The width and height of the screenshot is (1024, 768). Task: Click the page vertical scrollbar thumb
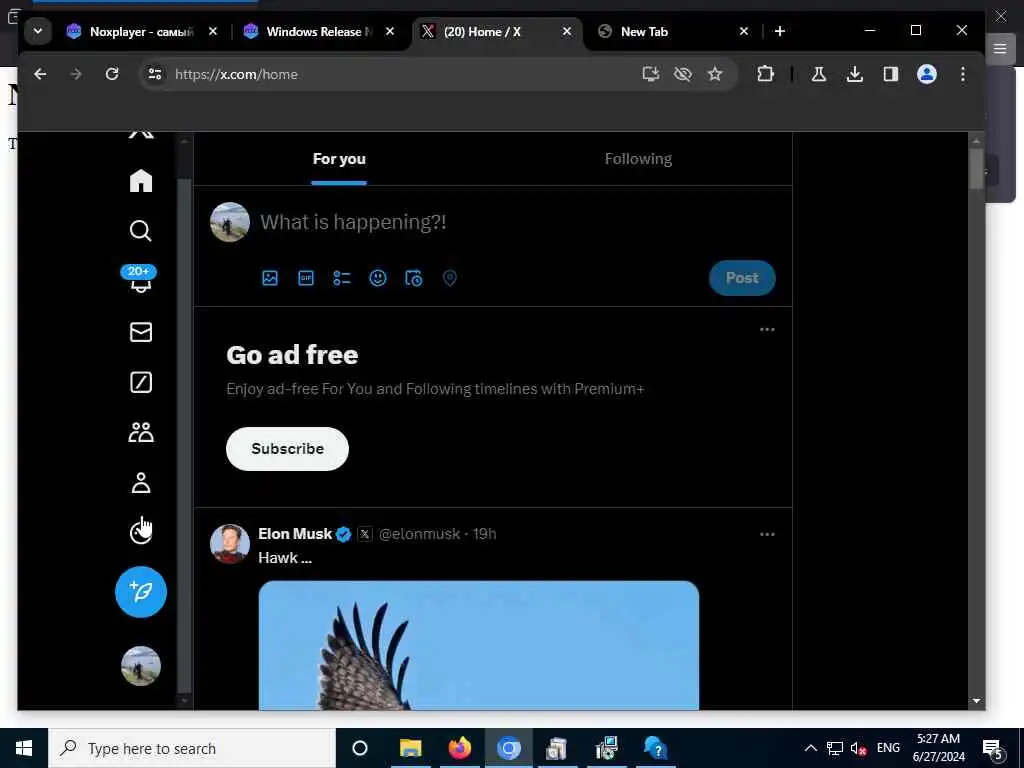point(976,169)
